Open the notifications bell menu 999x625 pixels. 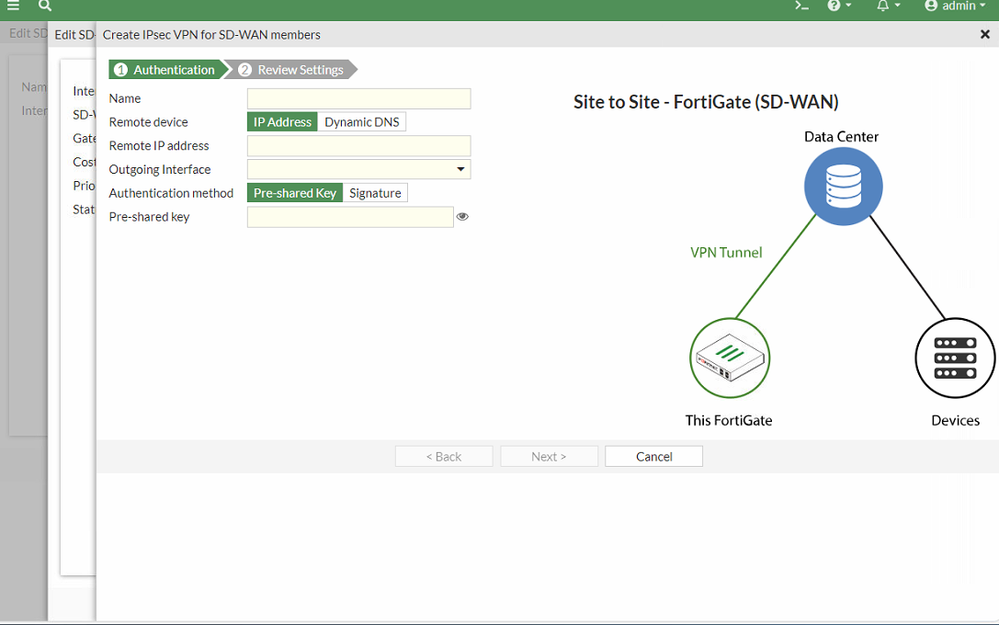pos(888,6)
